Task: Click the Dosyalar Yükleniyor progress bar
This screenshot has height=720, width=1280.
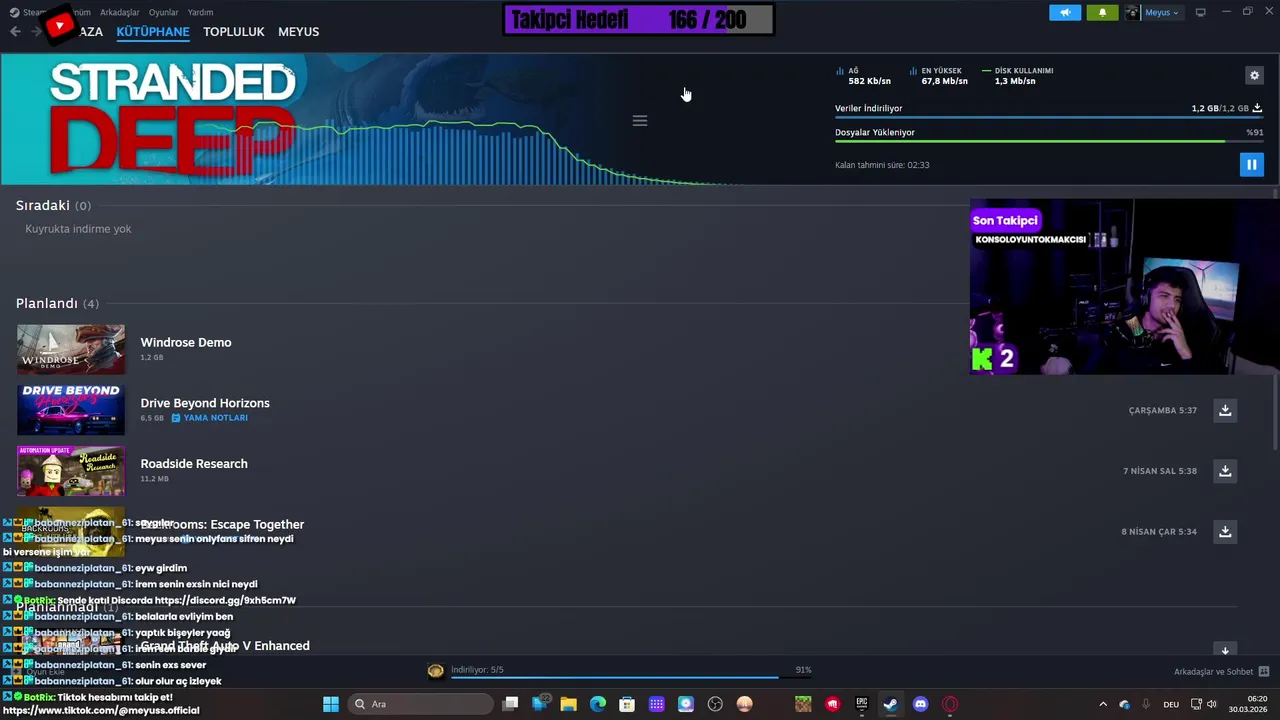Action: (x=1048, y=141)
